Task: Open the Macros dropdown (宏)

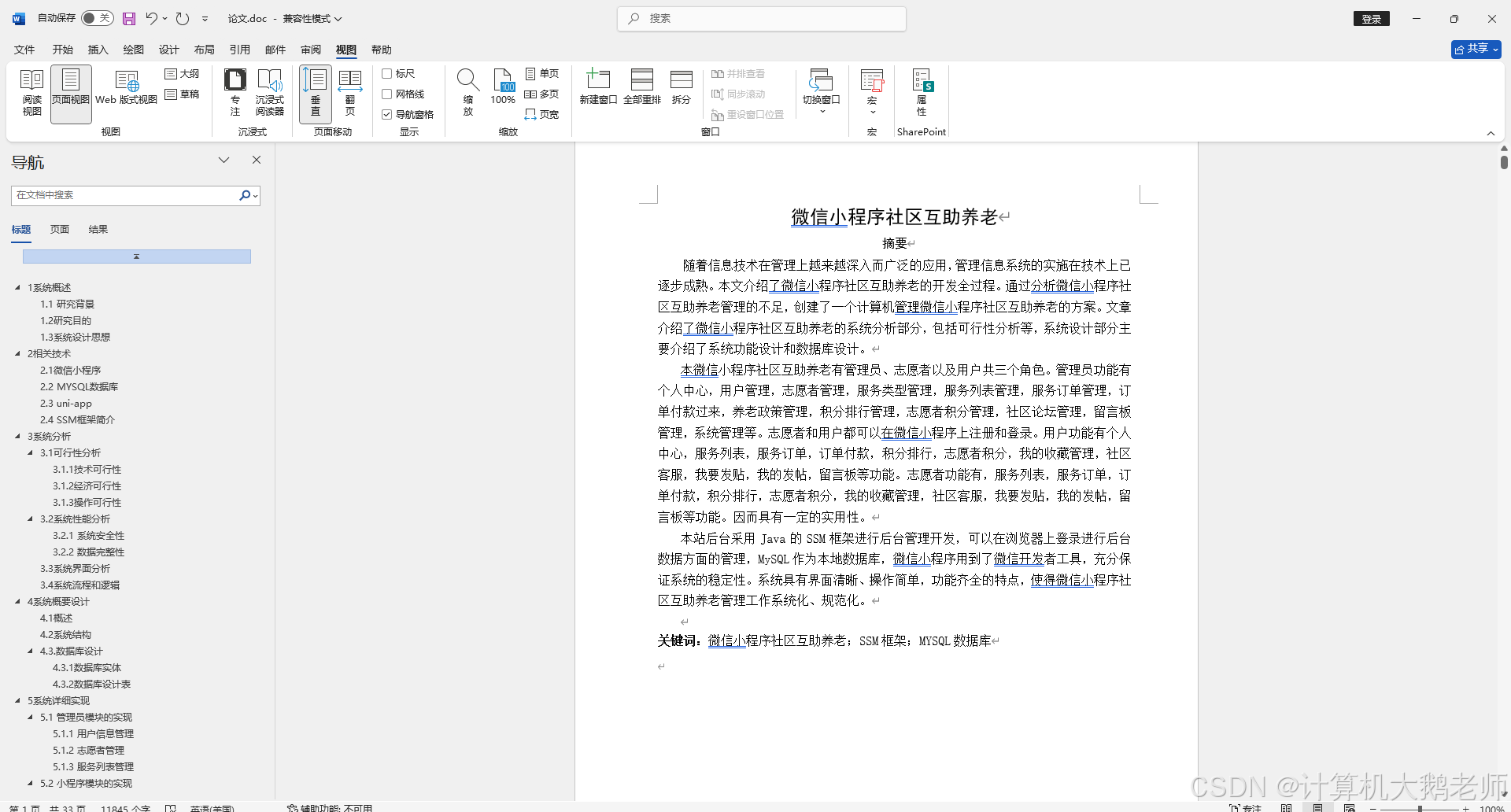Action: (x=872, y=91)
